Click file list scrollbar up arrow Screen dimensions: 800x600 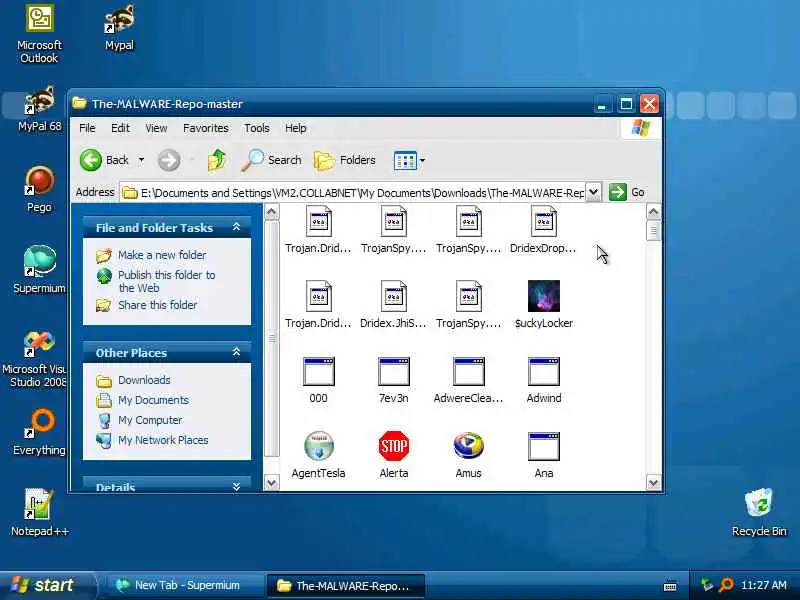click(x=654, y=211)
